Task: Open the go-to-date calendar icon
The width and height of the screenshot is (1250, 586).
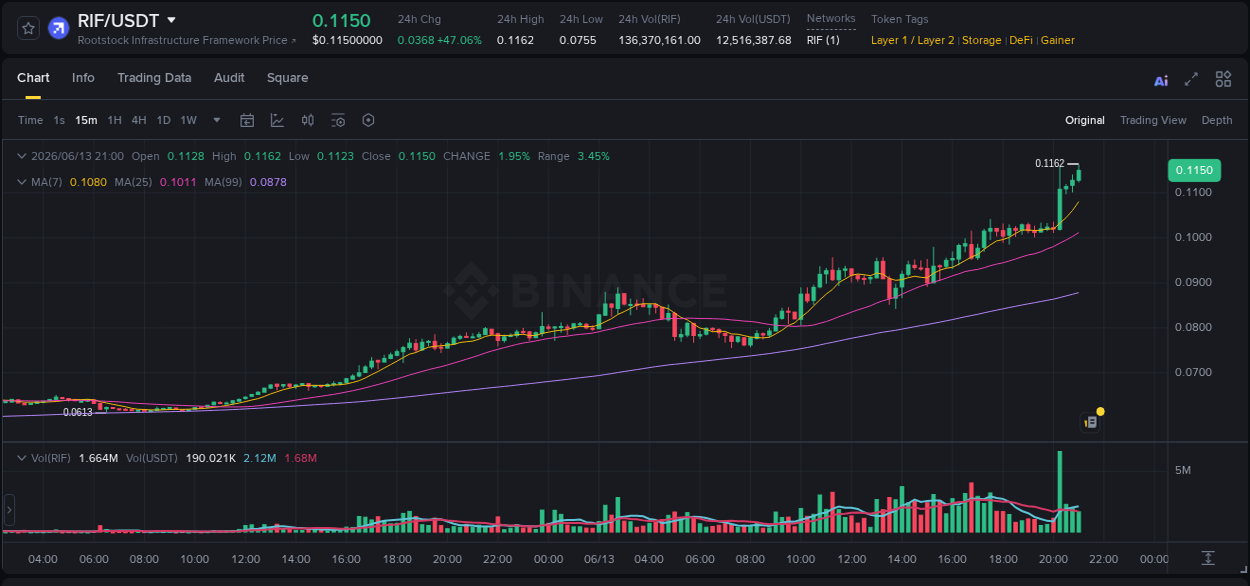Action: coord(247,120)
